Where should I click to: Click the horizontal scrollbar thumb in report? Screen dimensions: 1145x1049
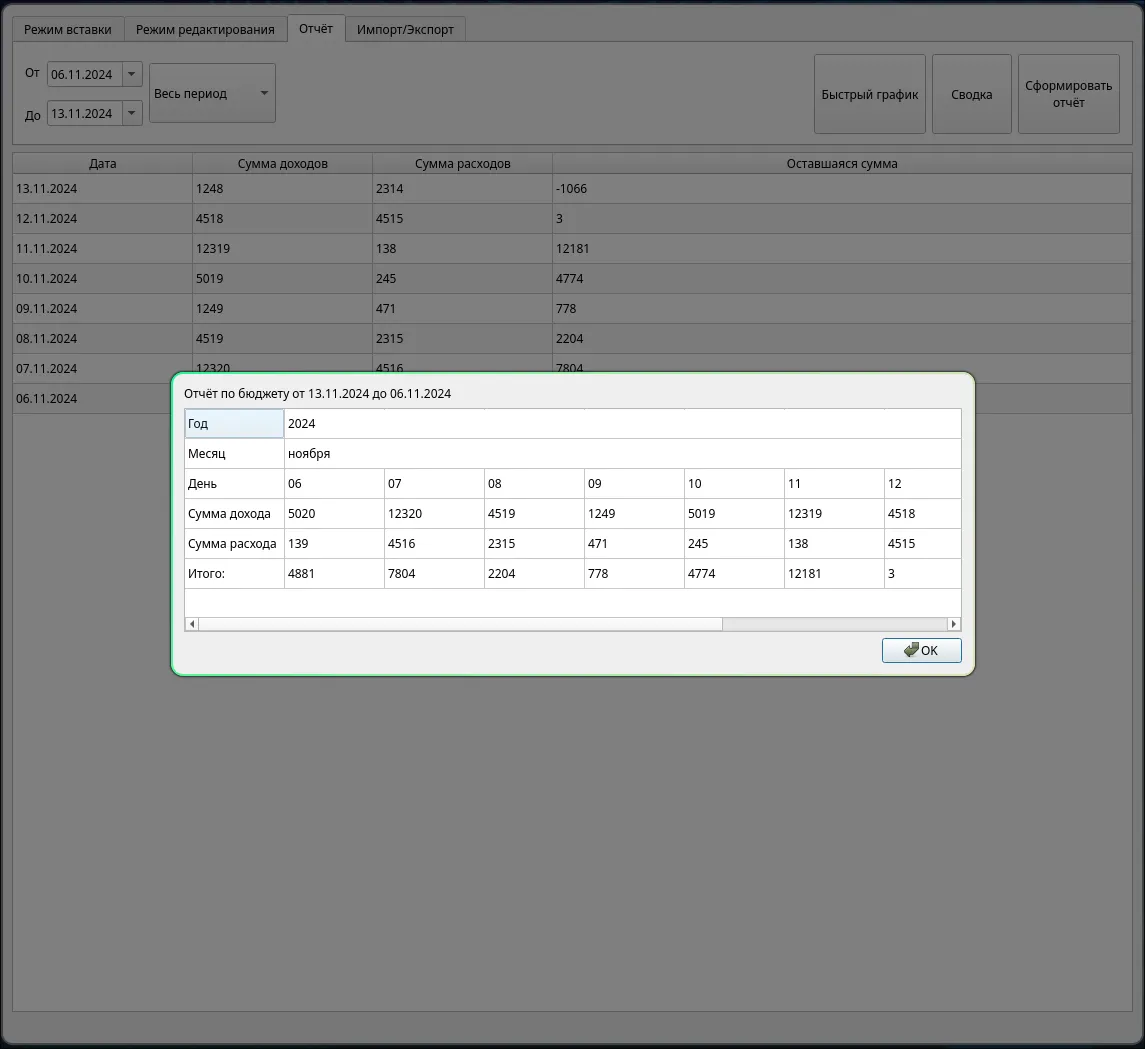[x=460, y=624]
